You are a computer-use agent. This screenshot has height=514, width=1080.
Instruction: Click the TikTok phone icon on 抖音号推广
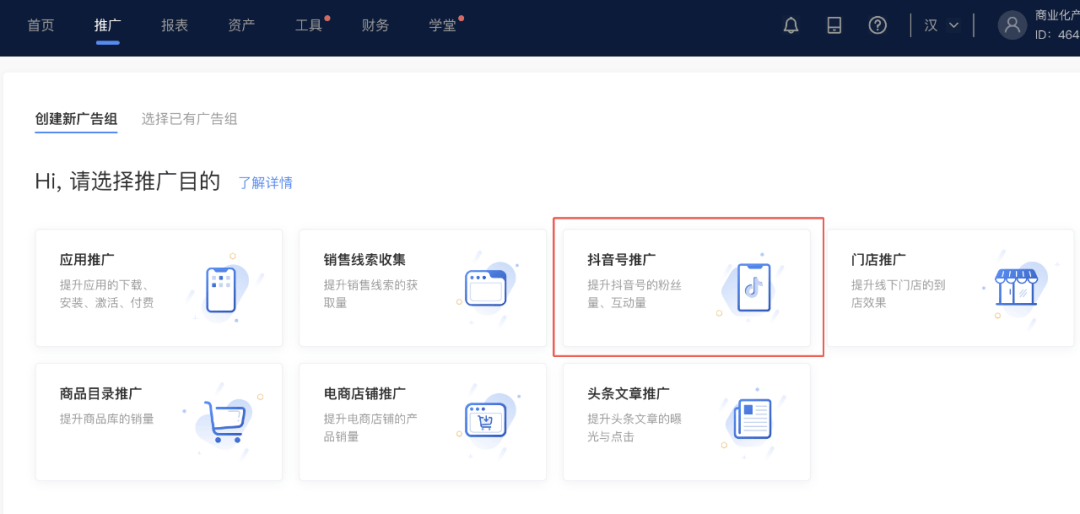pyautogui.click(x=753, y=288)
